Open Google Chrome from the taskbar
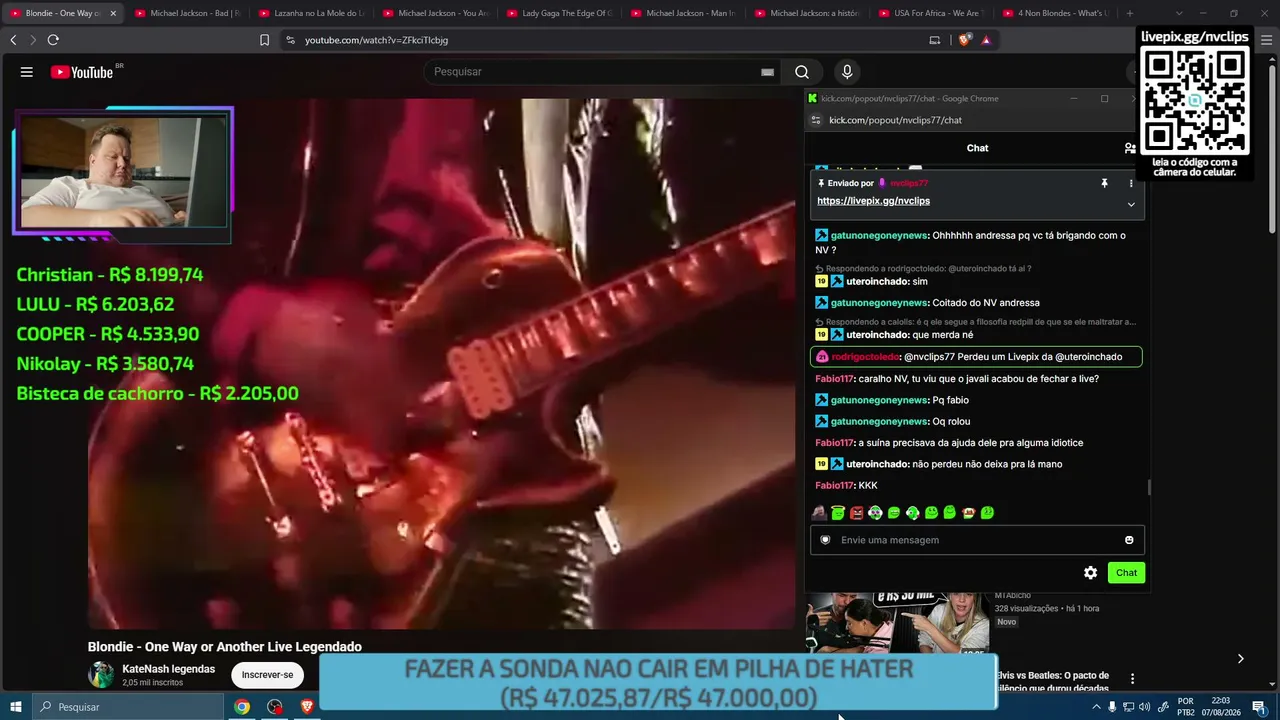This screenshot has height=720, width=1280. point(242,707)
